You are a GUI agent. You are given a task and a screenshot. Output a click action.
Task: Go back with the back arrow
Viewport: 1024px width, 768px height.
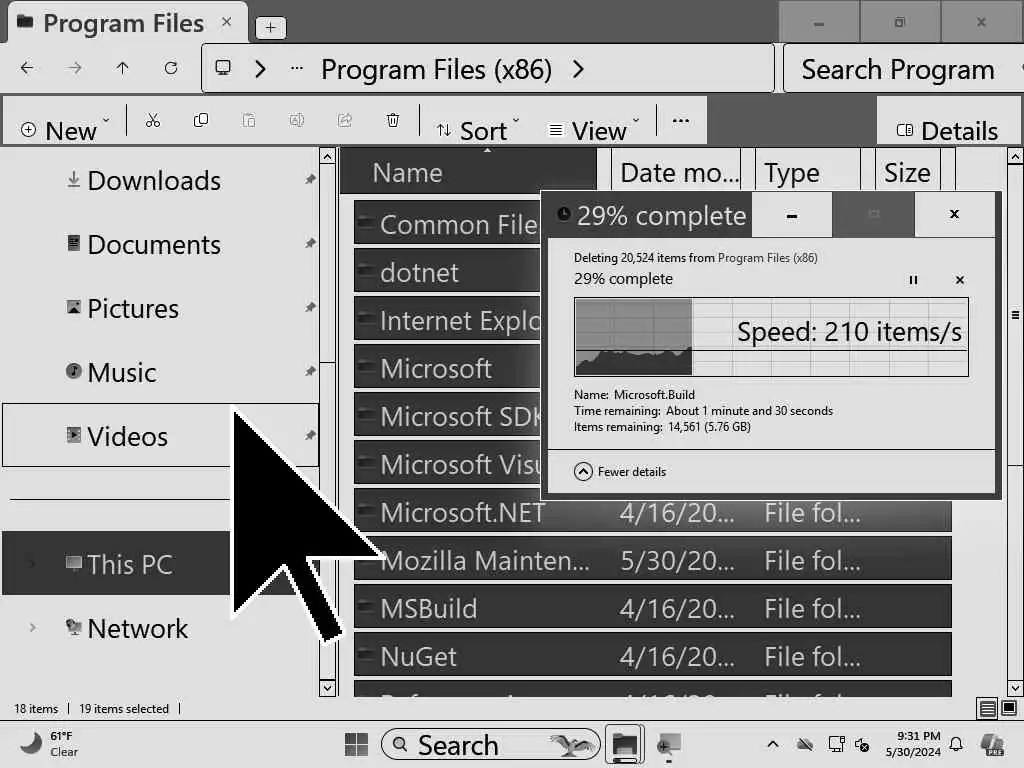27,68
